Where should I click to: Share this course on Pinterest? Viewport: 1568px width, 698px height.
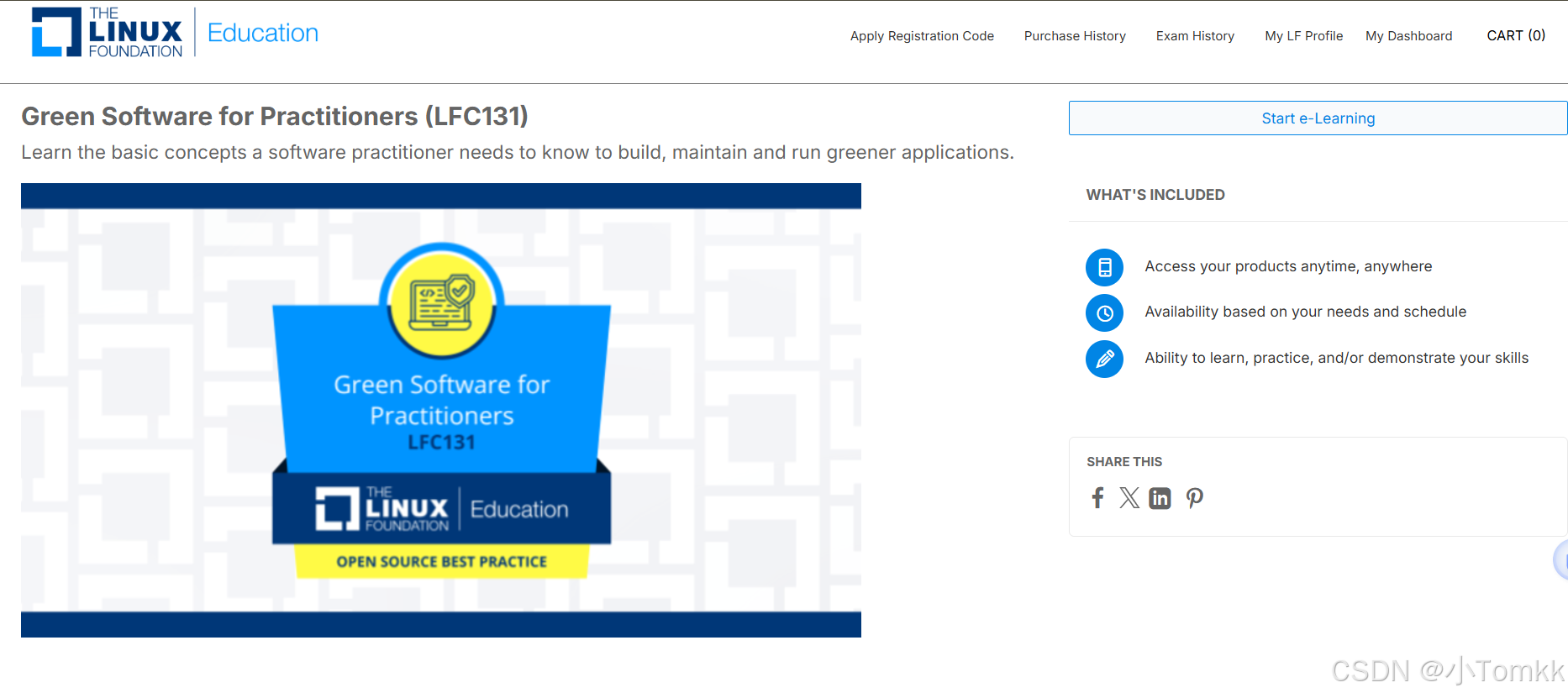1194,498
